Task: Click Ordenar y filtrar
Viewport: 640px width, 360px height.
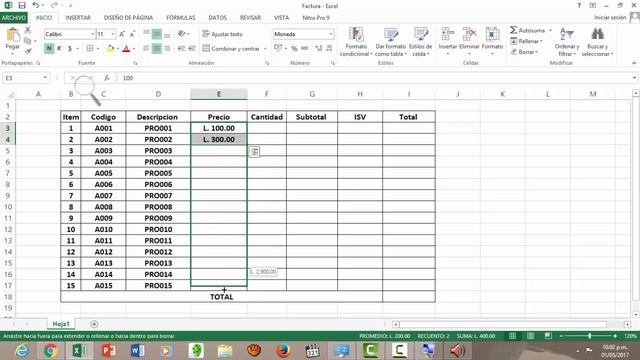Action: pos(567,42)
